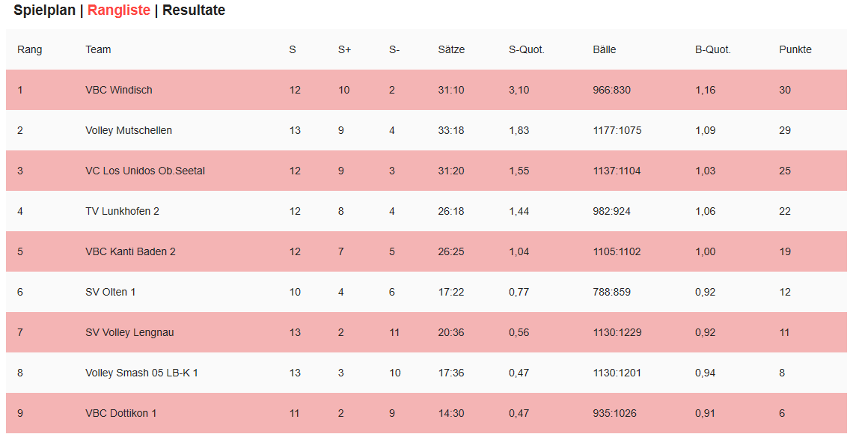The width and height of the screenshot is (852, 439).
Task: Open the Resultate tab
Action: 194,10
